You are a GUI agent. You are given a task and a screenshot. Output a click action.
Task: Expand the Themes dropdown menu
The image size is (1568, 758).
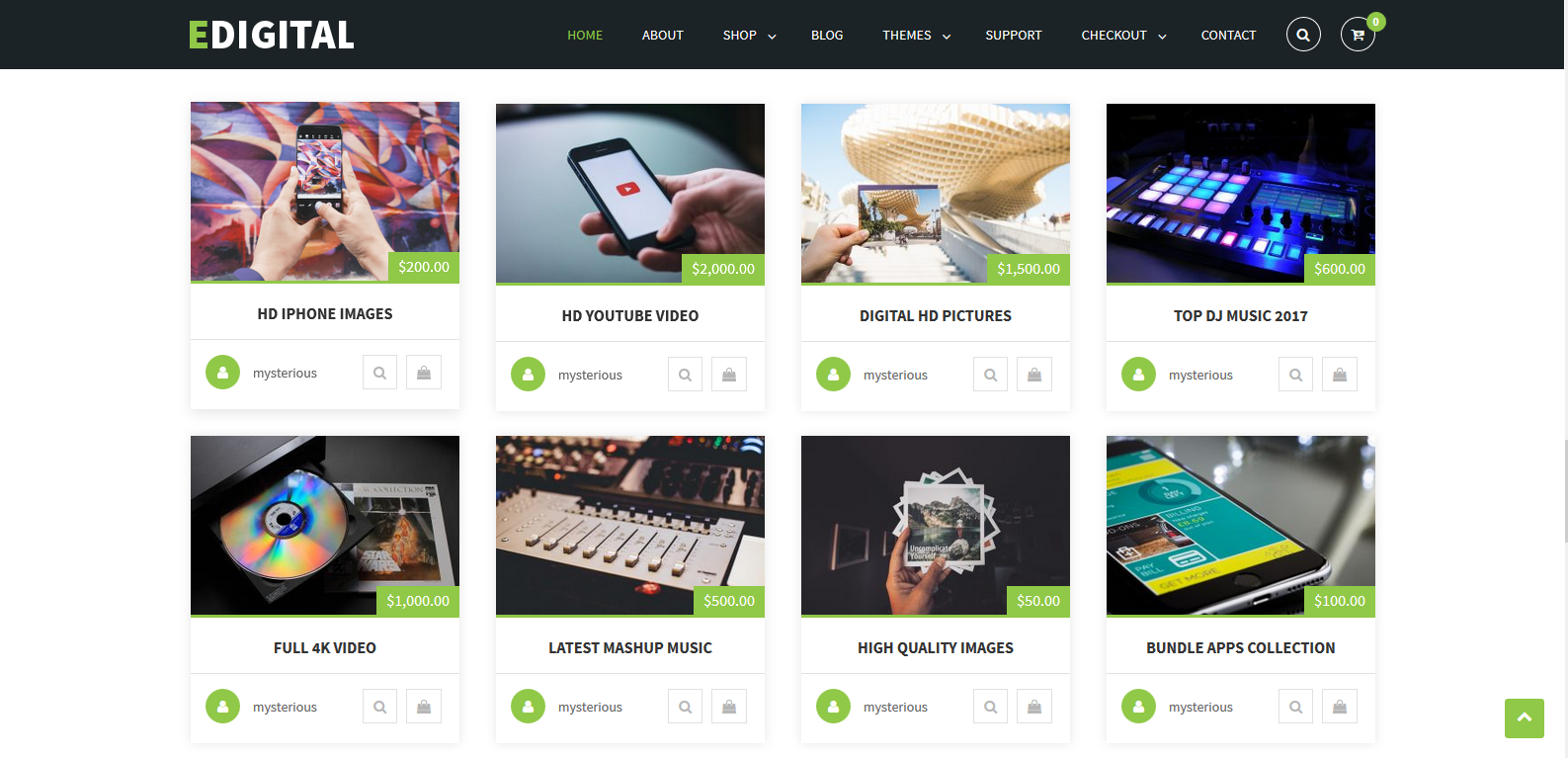(917, 36)
